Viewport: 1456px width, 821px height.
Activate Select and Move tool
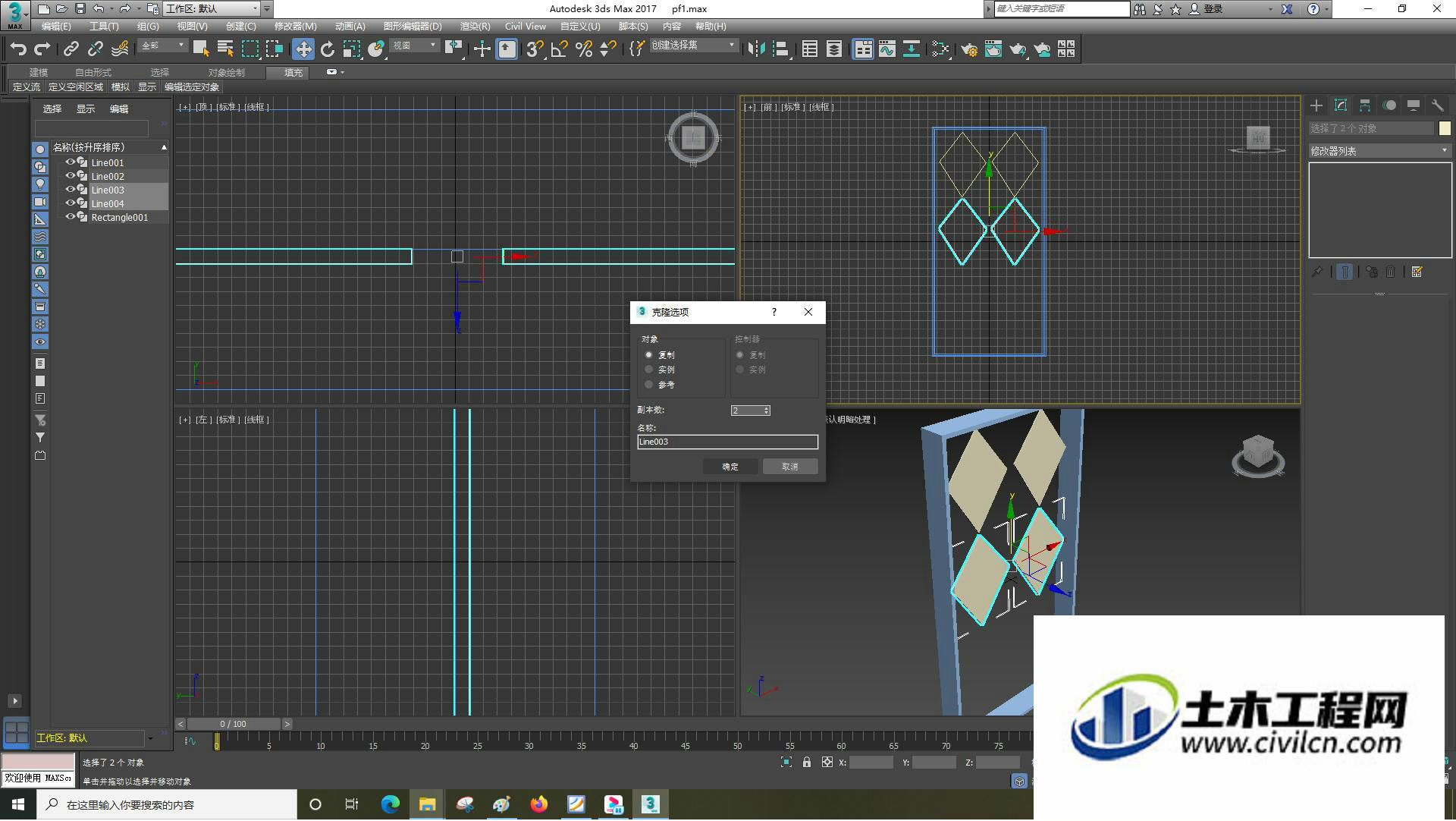pyautogui.click(x=303, y=49)
